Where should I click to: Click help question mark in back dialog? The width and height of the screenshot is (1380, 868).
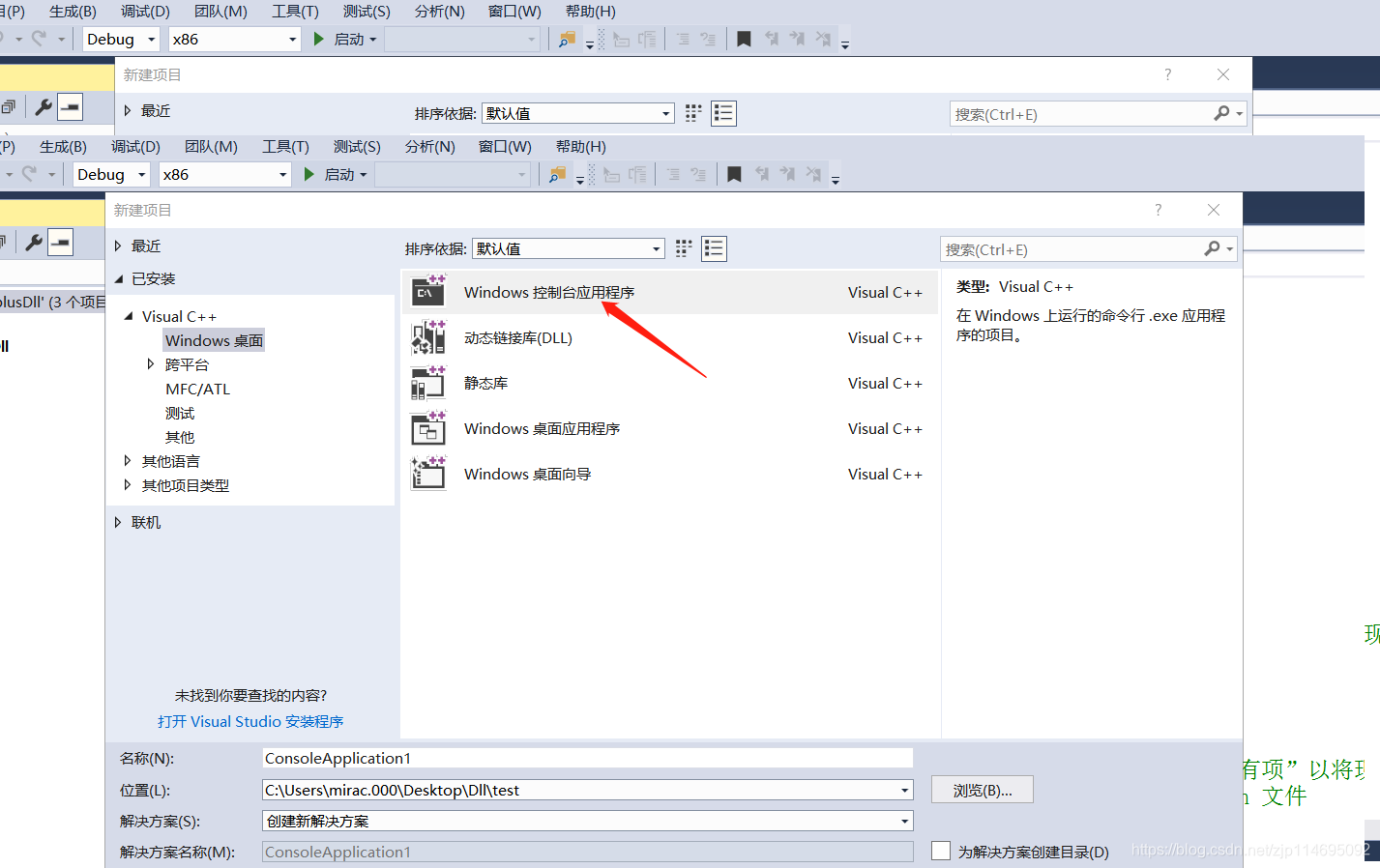[x=1167, y=74]
